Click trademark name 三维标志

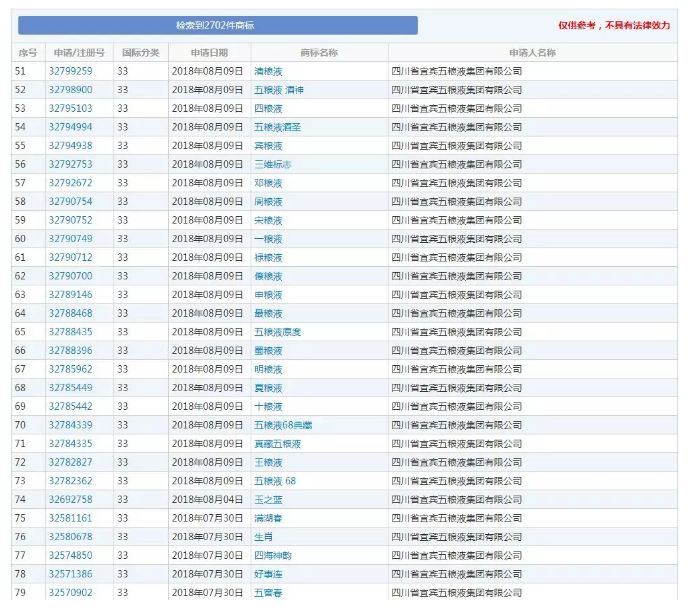(273, 164)
